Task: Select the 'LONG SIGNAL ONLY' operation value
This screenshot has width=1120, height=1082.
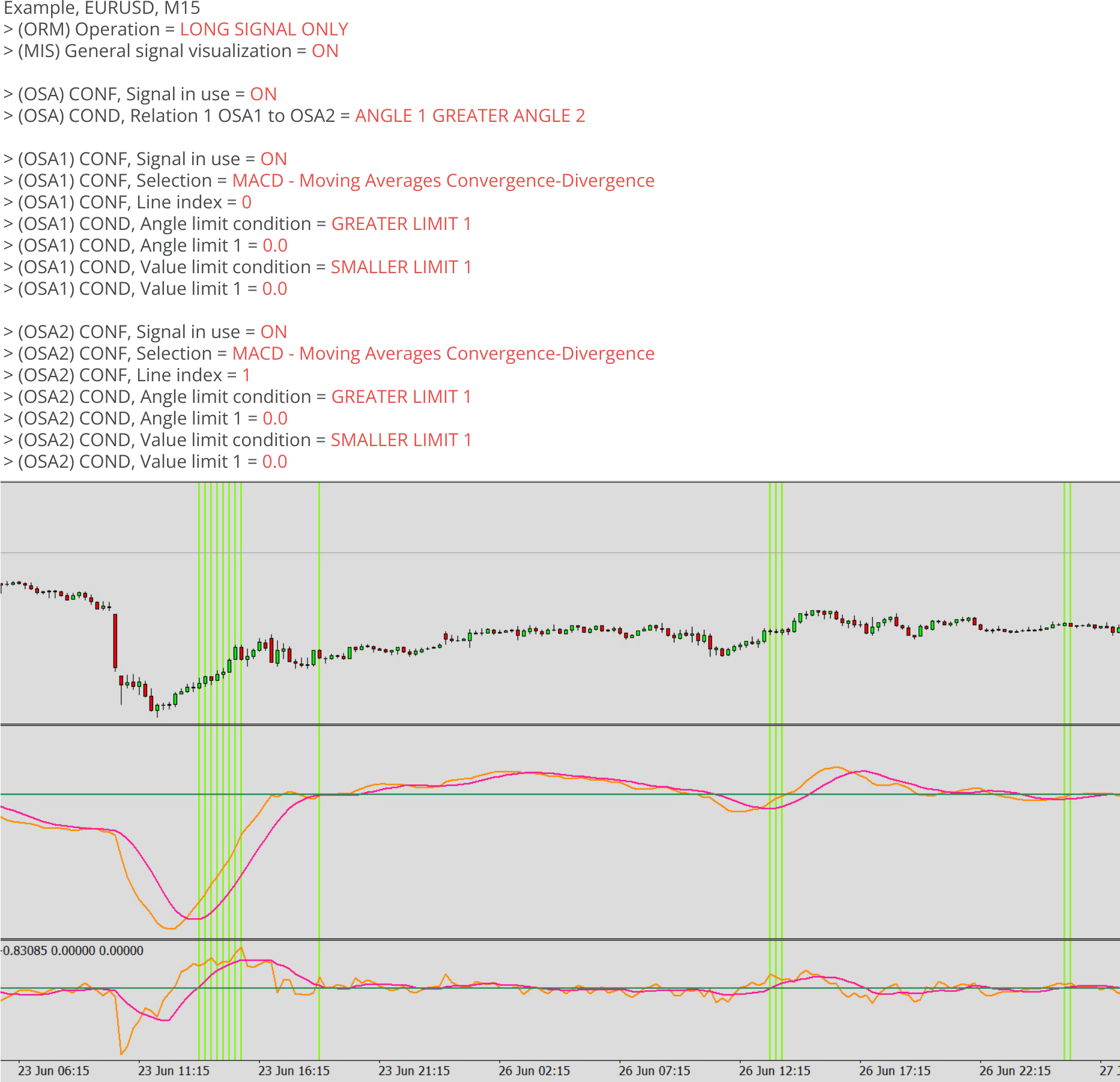Action: click(264, 29)
